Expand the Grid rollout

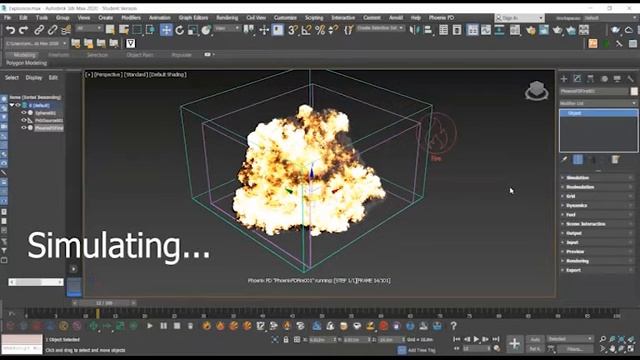coord(598,196)
